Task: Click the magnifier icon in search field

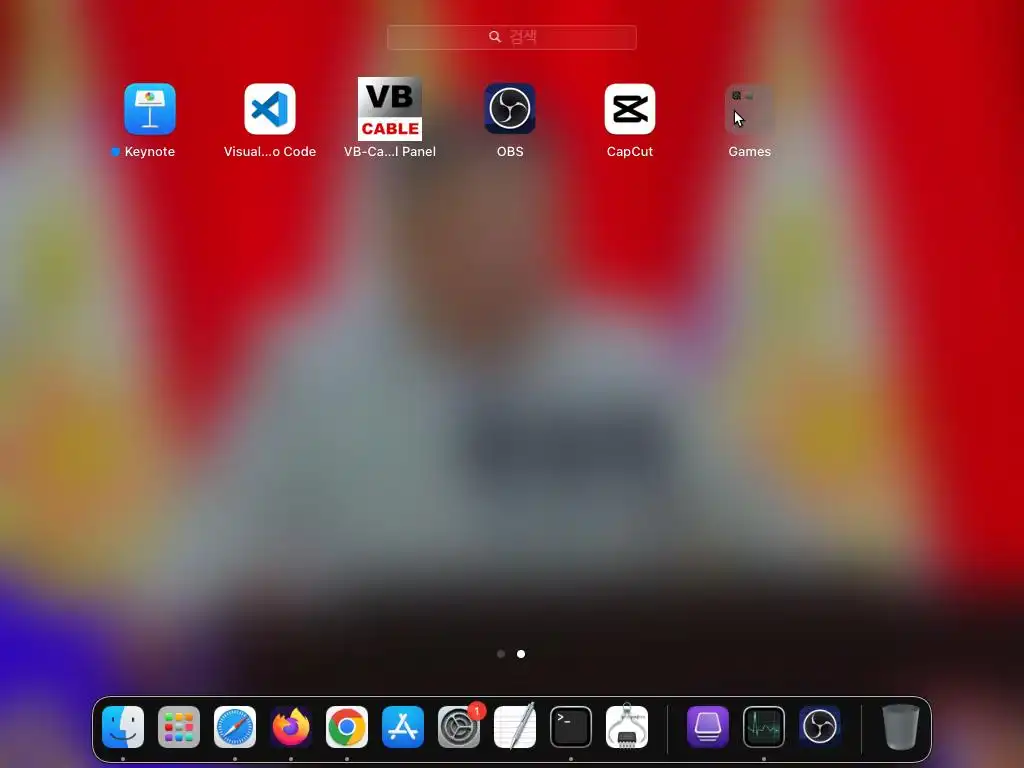Action: click(495, 37)
